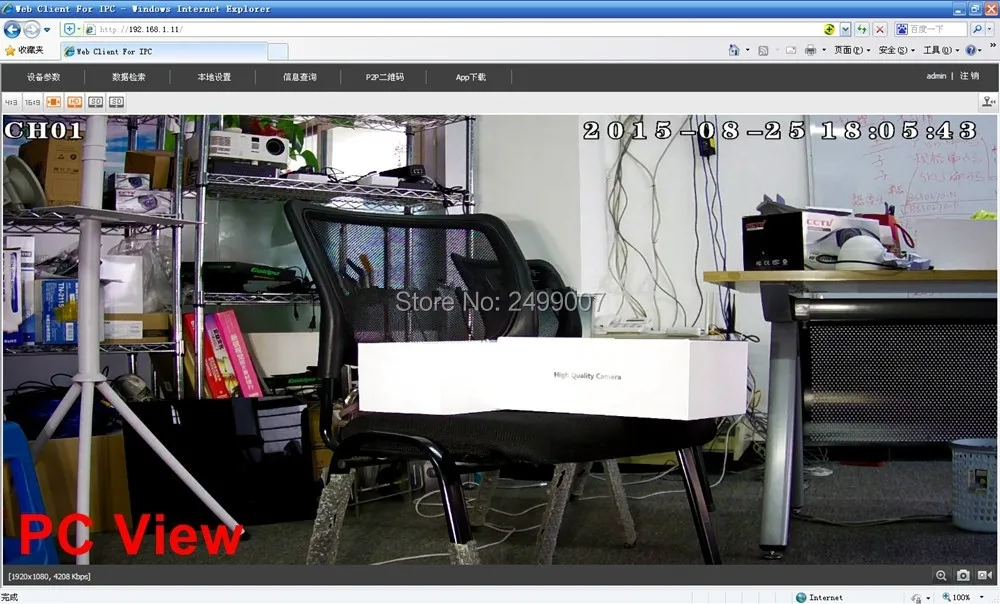The width and height of the screenshot is (1000, 604).
Task: Click the Home icon in command bar
Action: [734, 50]
